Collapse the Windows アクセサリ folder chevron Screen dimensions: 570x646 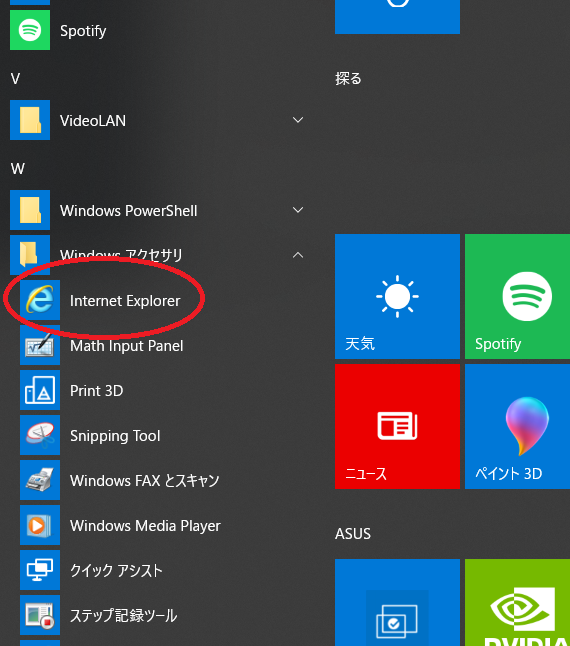point(298,255)
